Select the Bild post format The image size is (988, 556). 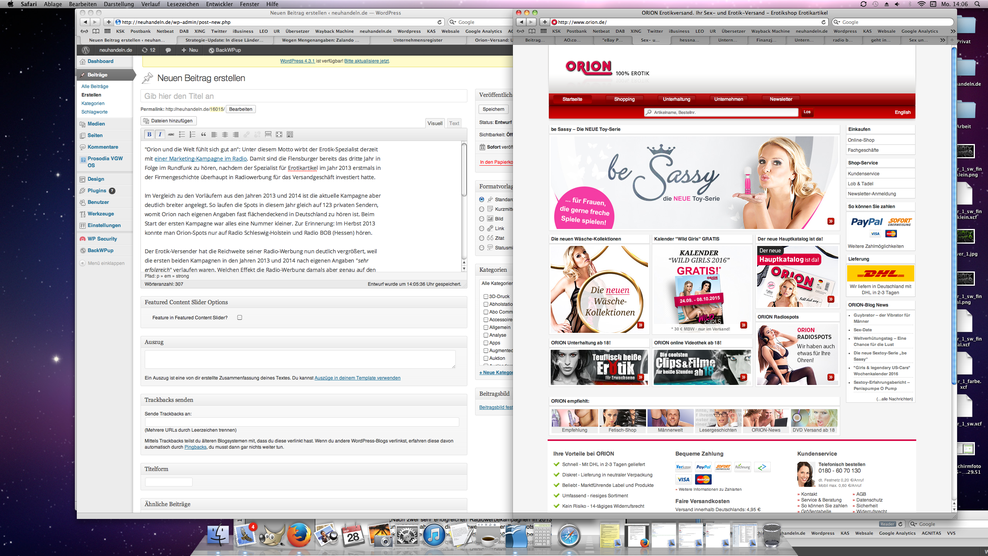click(482, 219)
